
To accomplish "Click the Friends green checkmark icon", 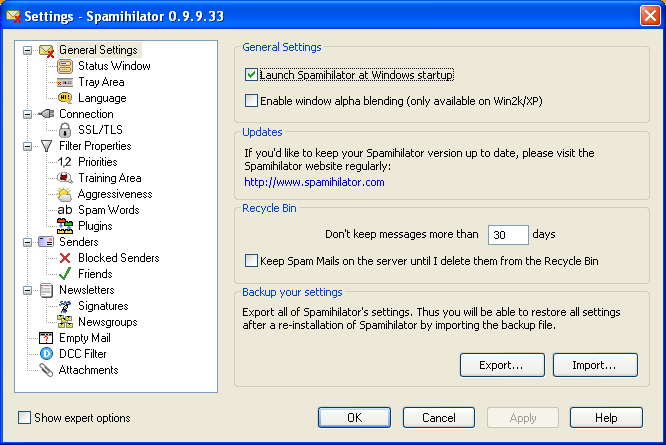I will tap(65, 274).
